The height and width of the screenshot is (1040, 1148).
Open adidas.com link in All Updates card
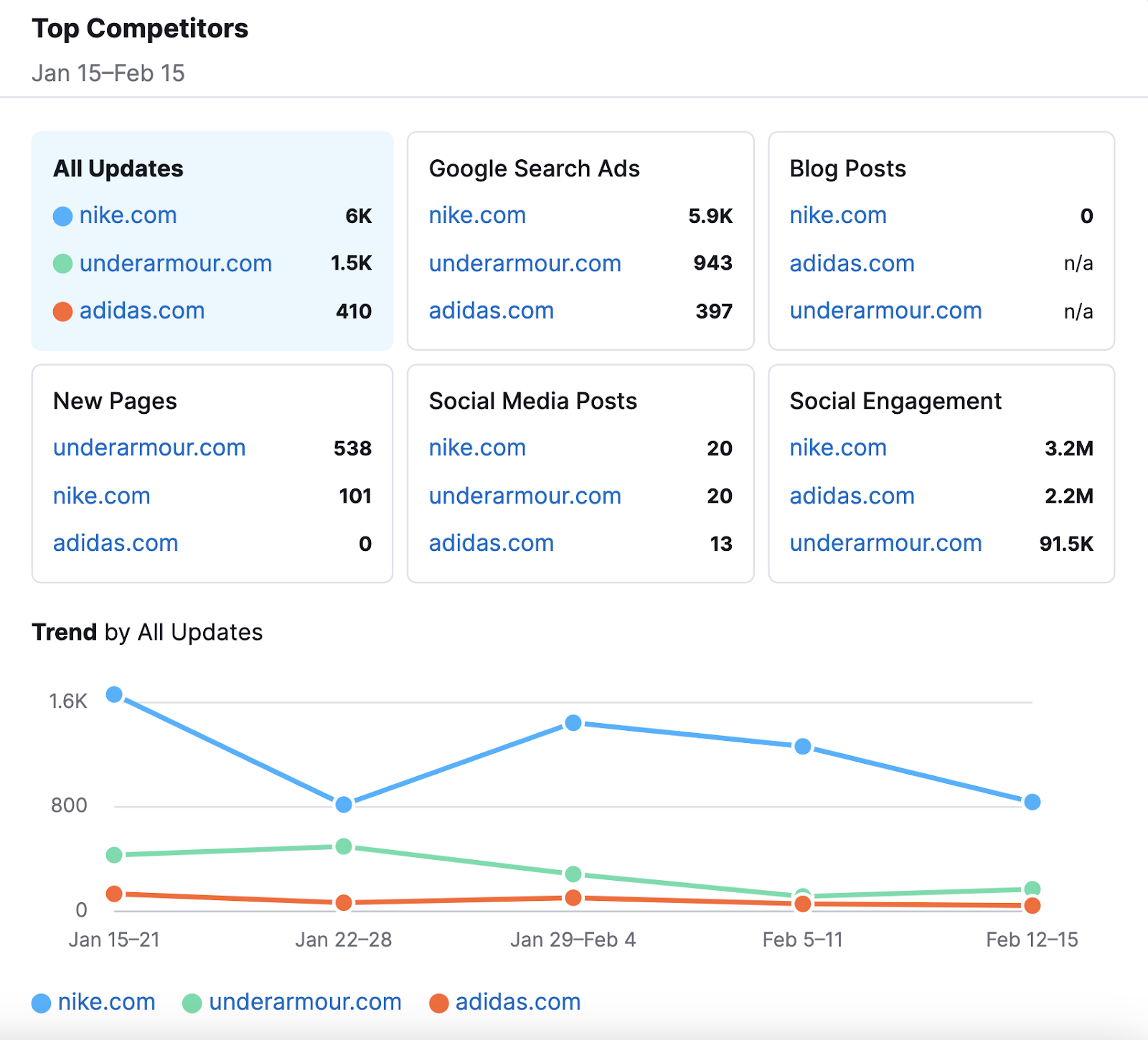pos(141,311)
